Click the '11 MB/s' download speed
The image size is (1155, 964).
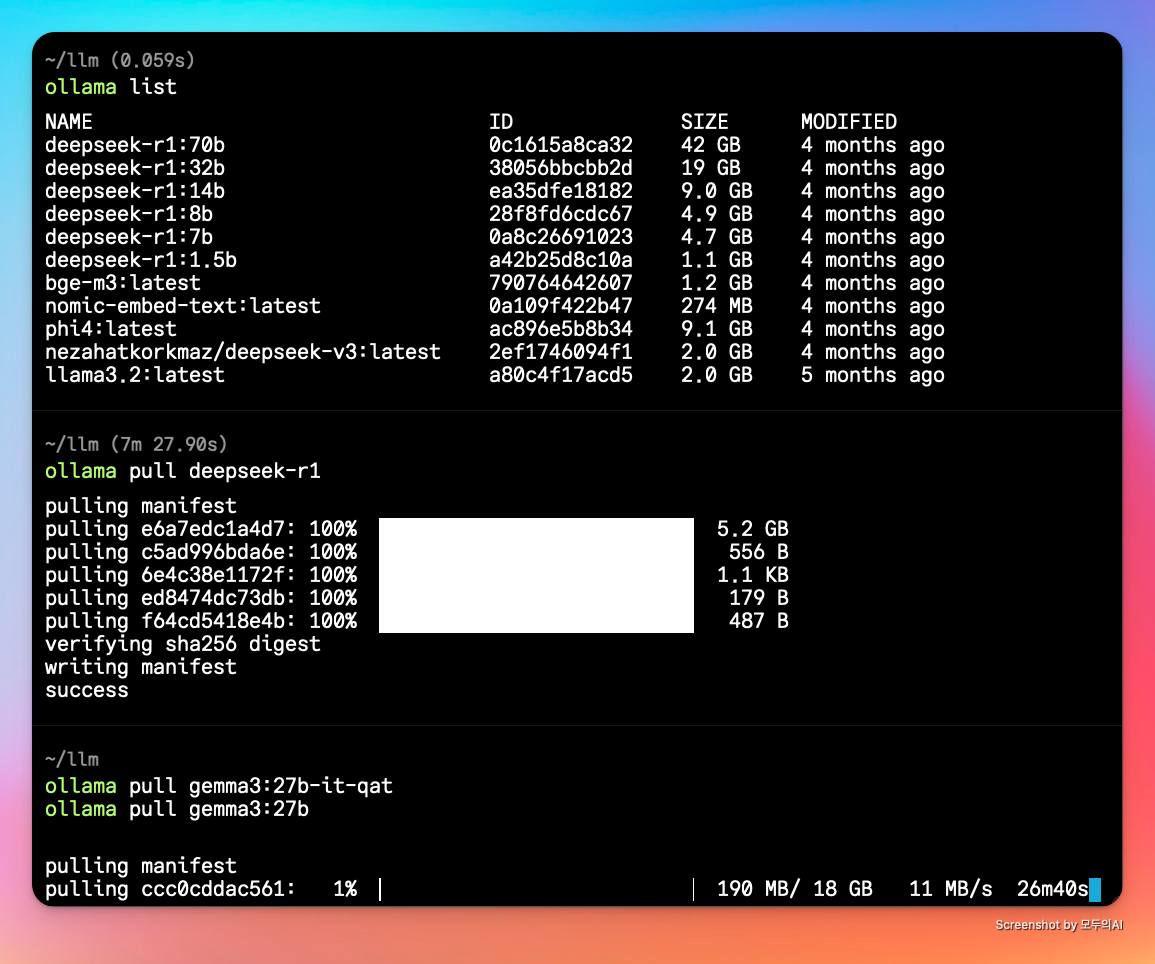point(951,889)
